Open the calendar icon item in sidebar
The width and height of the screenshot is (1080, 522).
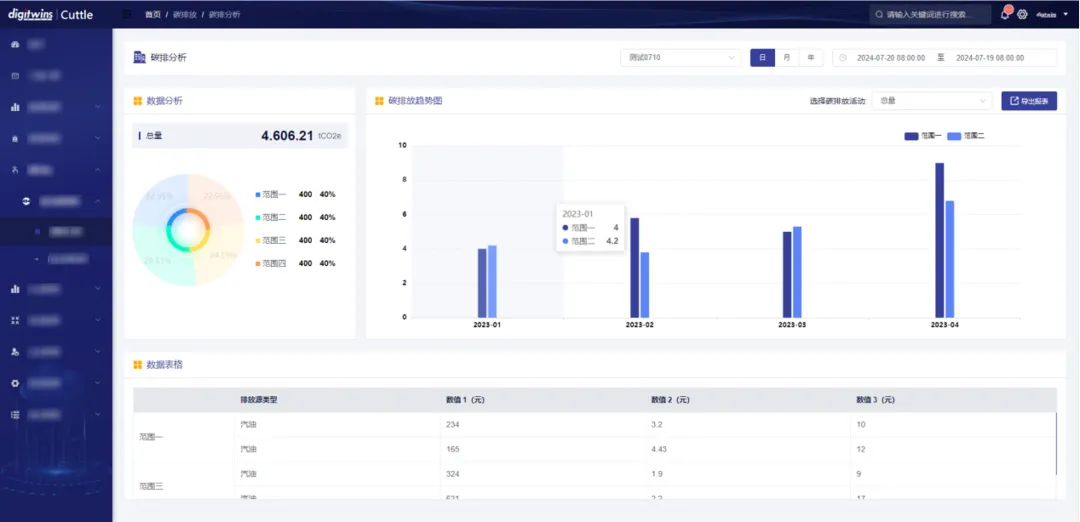point(15,76)
